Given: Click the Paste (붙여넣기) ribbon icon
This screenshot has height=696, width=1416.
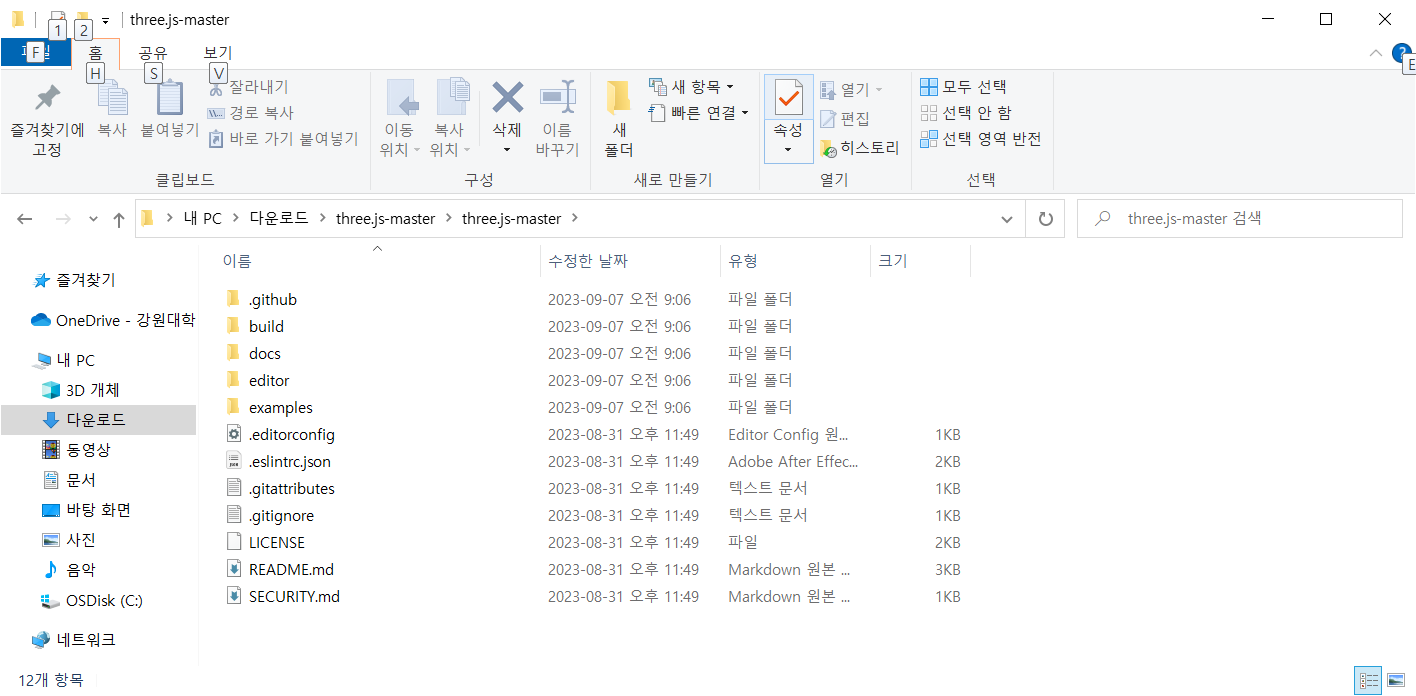Looking at the screenshot, I should 169,99.
